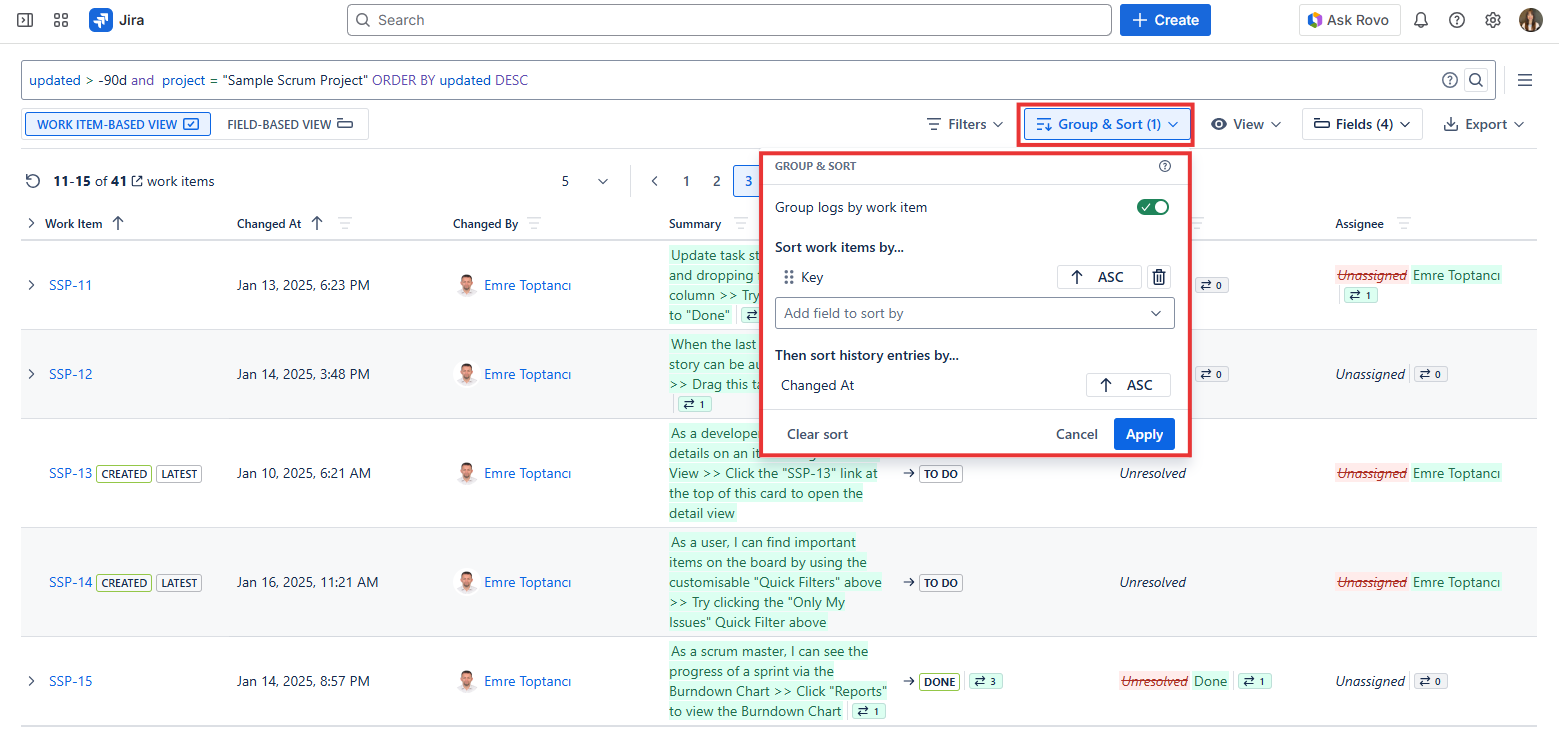Open the Jira settings gear icon
The height and width of the screenshot is (752, 1559).
1493,20
